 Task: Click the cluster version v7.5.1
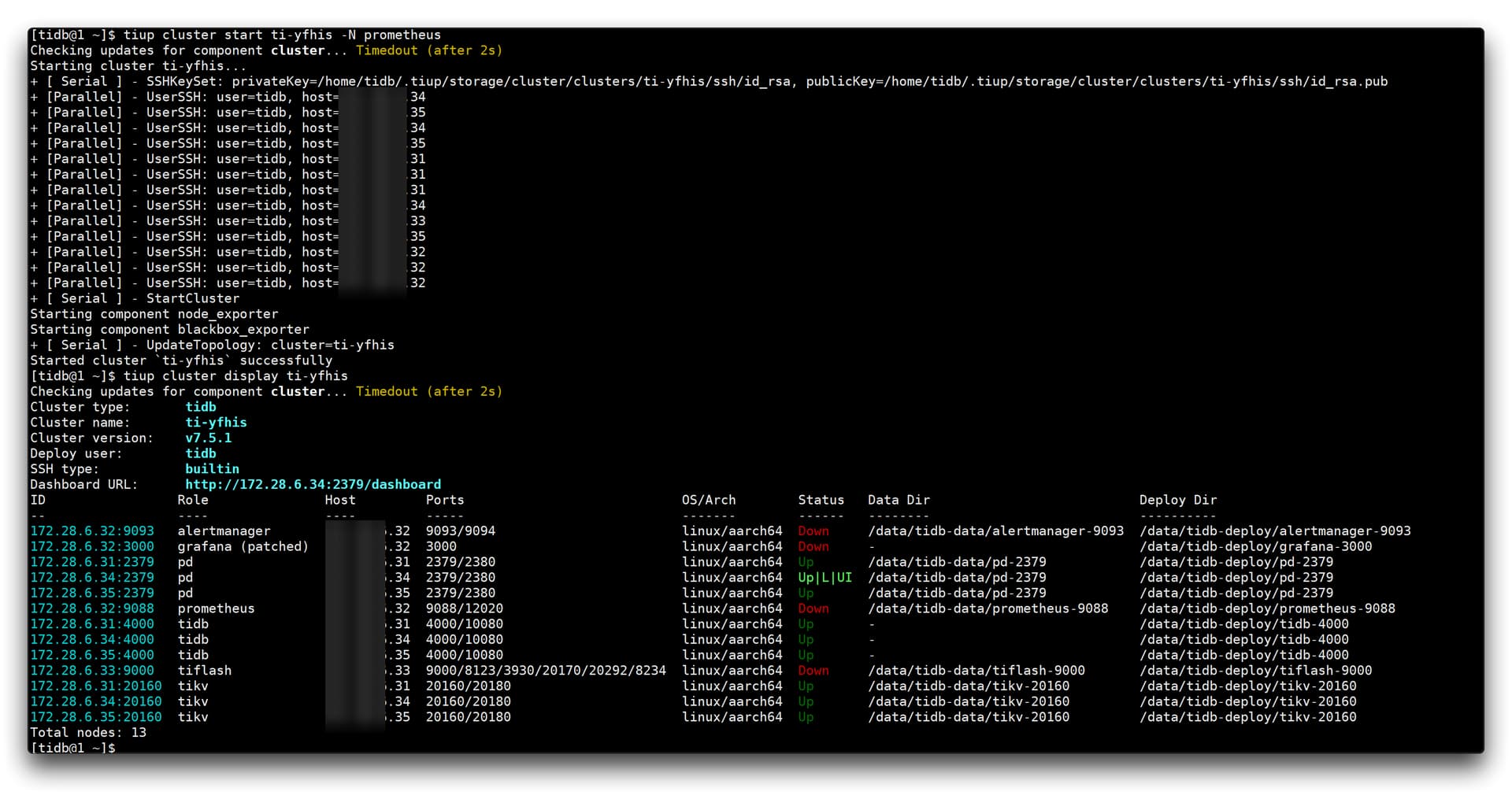(x=209, y=438)
